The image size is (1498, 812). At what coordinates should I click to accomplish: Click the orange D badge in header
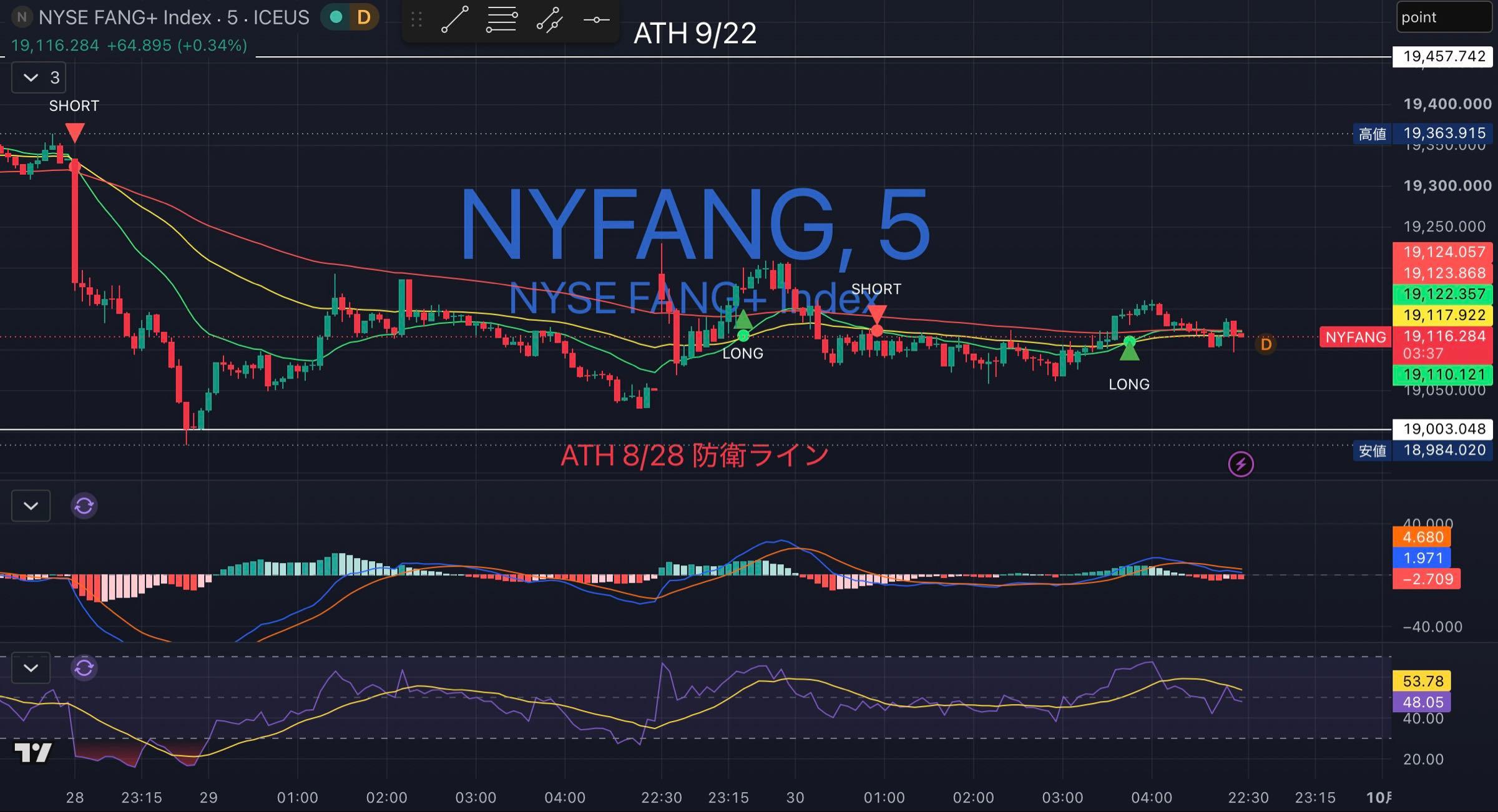[364, 17]
